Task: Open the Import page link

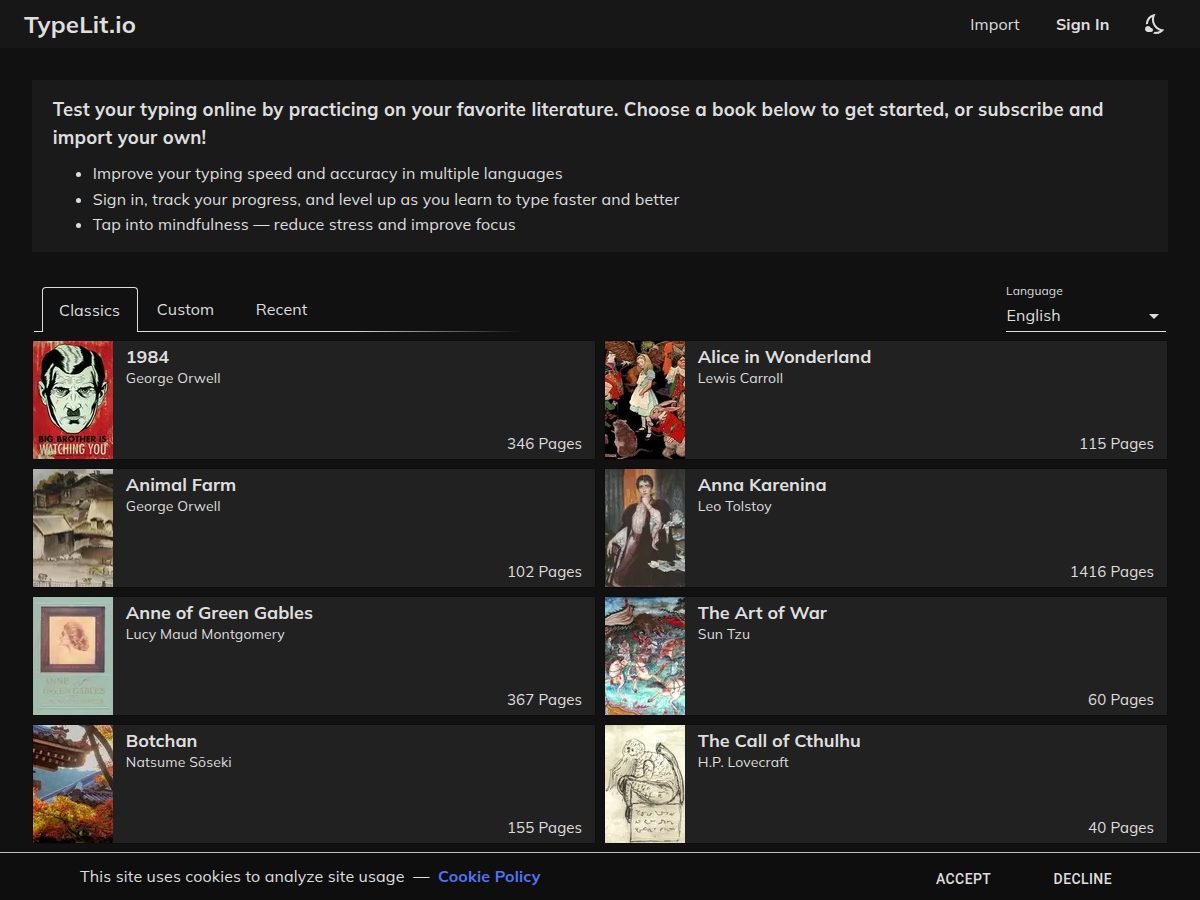Action: click(x=995, y=25)
